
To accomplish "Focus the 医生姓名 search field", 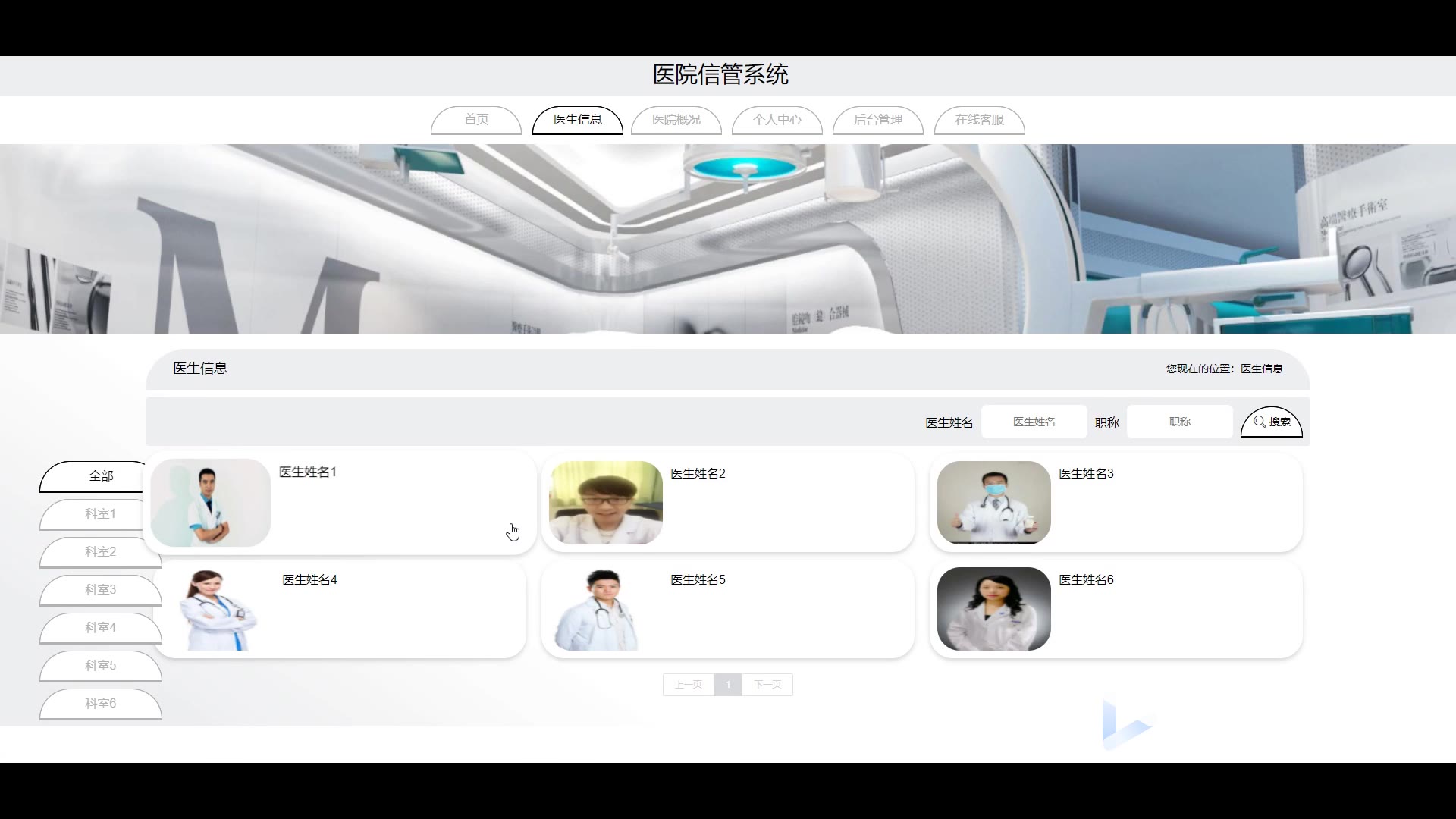I will point(1034,422).
